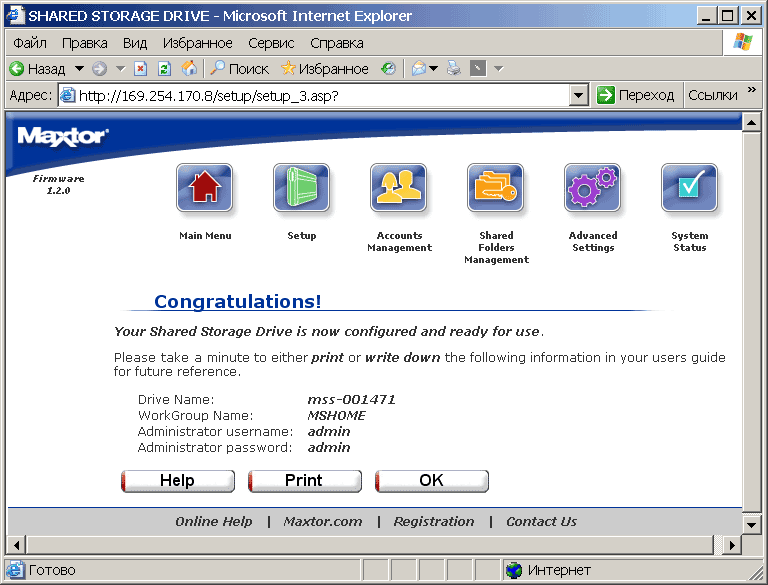Viewport: 768px width, 585px height.
Task: Click the Print button on page
Action: pyautogui.click(x=305, y=481)
